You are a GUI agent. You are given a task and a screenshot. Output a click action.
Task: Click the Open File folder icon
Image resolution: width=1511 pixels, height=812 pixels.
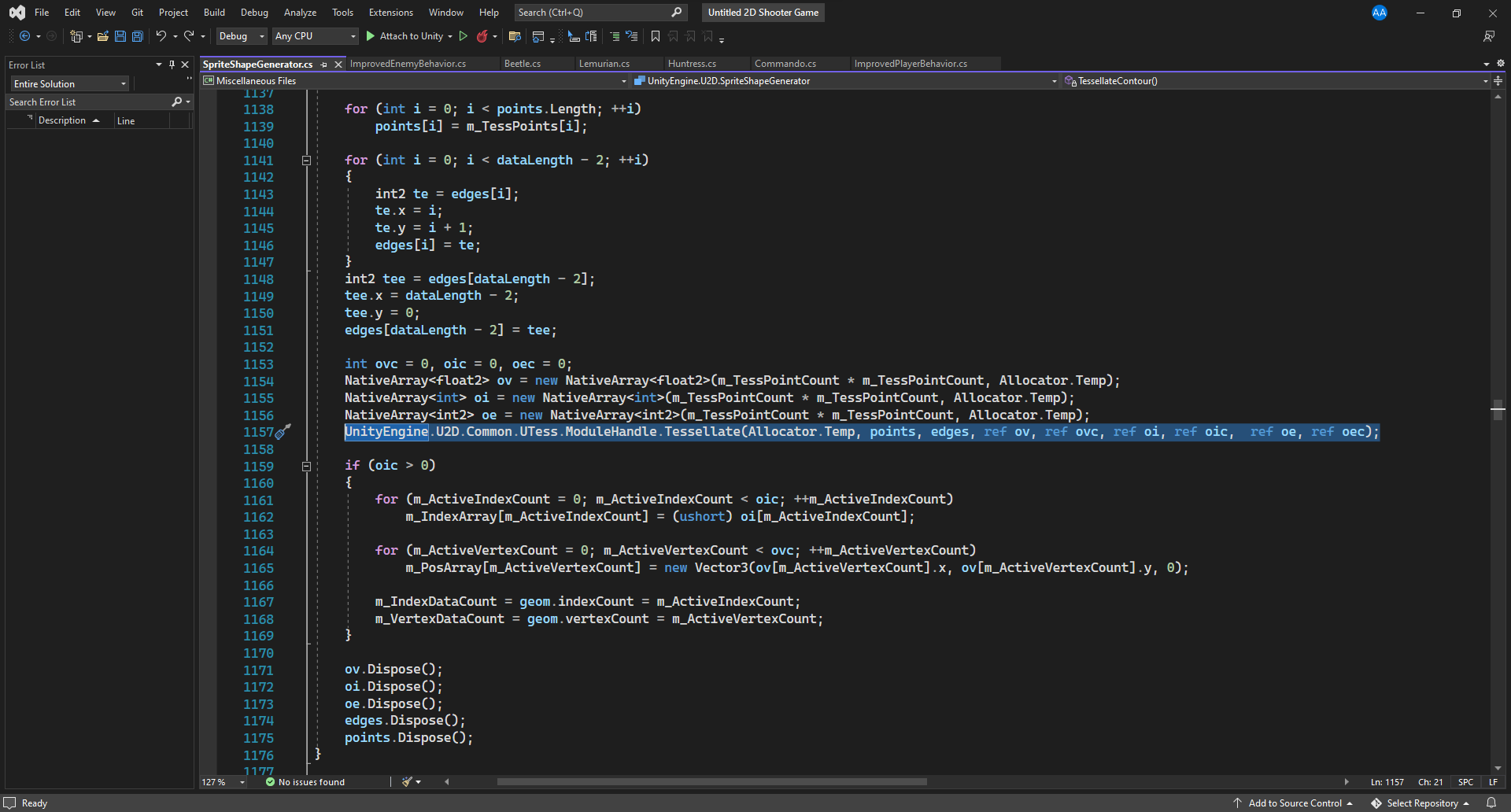point(102,36)
